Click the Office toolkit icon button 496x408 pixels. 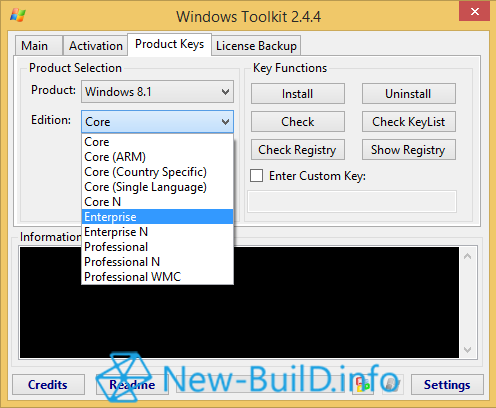(x=363, y=385)
